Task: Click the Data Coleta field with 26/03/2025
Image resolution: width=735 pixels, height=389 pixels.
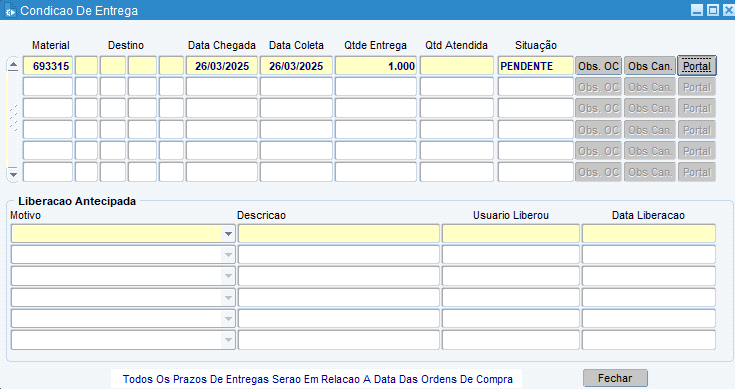Action: click(296, 66)
